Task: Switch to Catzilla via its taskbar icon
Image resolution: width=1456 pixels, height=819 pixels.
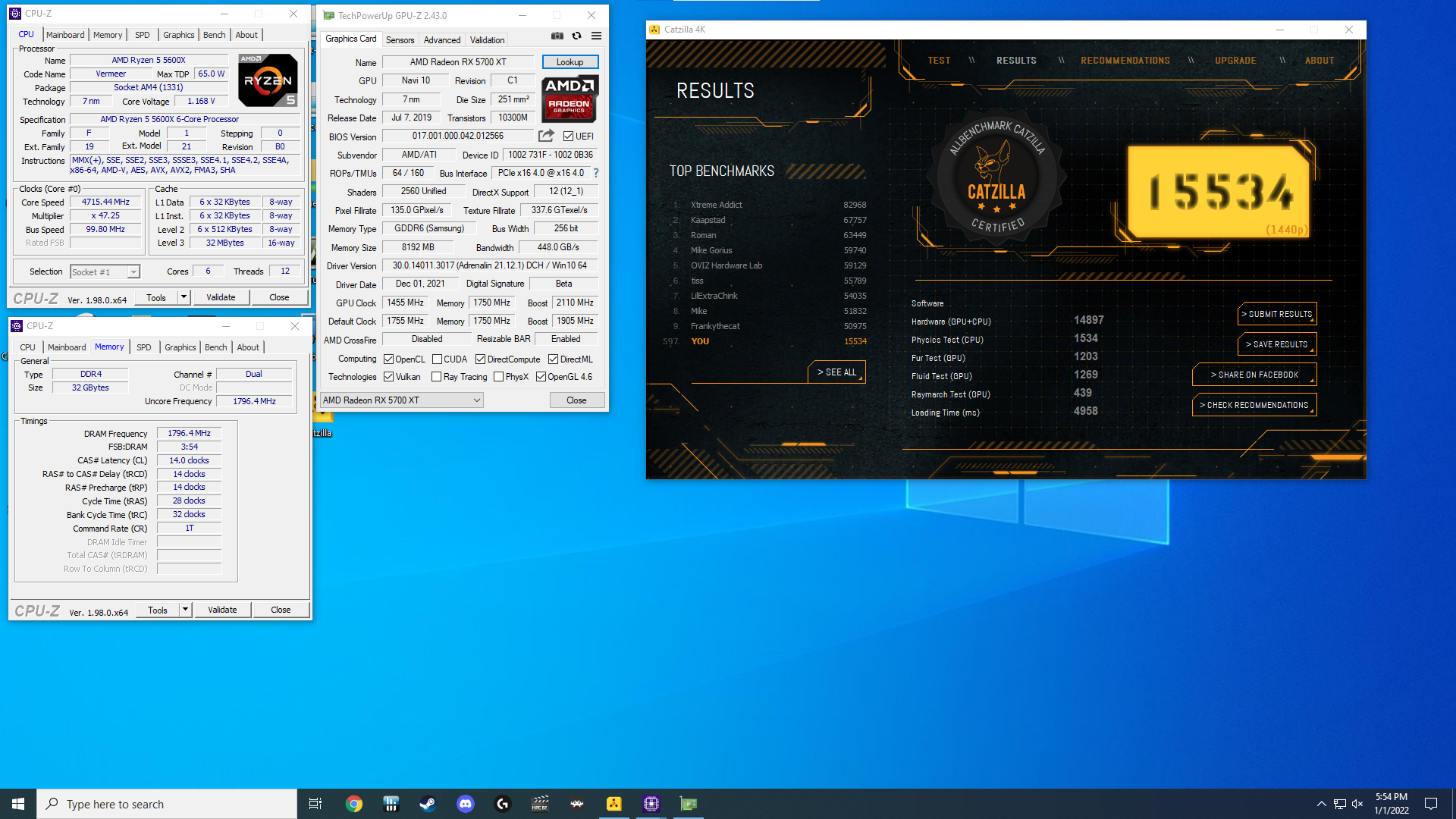Action: click(614, 804)
